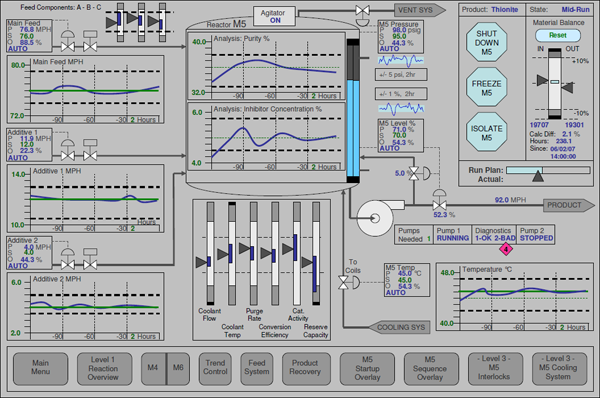Click the reactor M5 level bar

[353, 111]
